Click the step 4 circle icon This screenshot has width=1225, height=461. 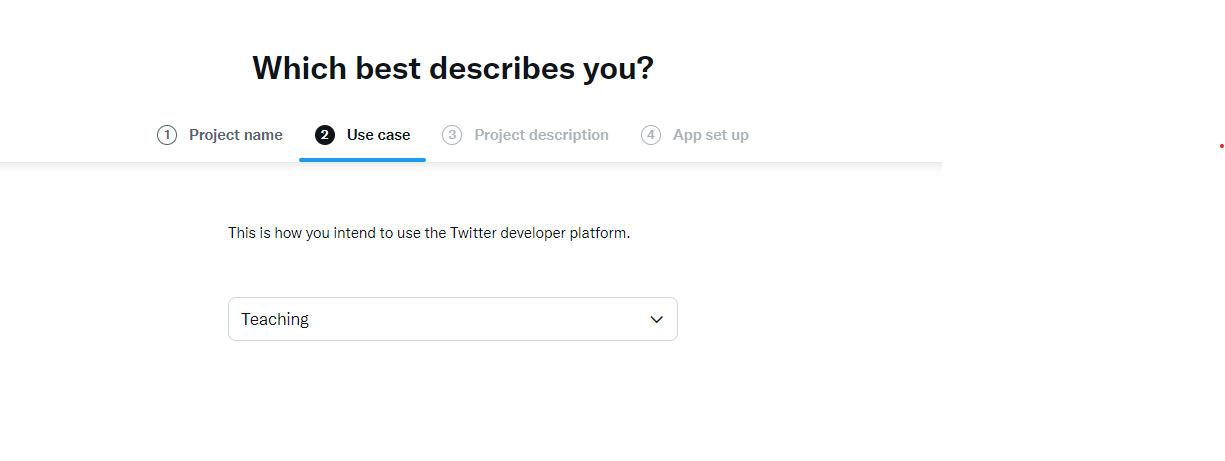click(651, 135)
